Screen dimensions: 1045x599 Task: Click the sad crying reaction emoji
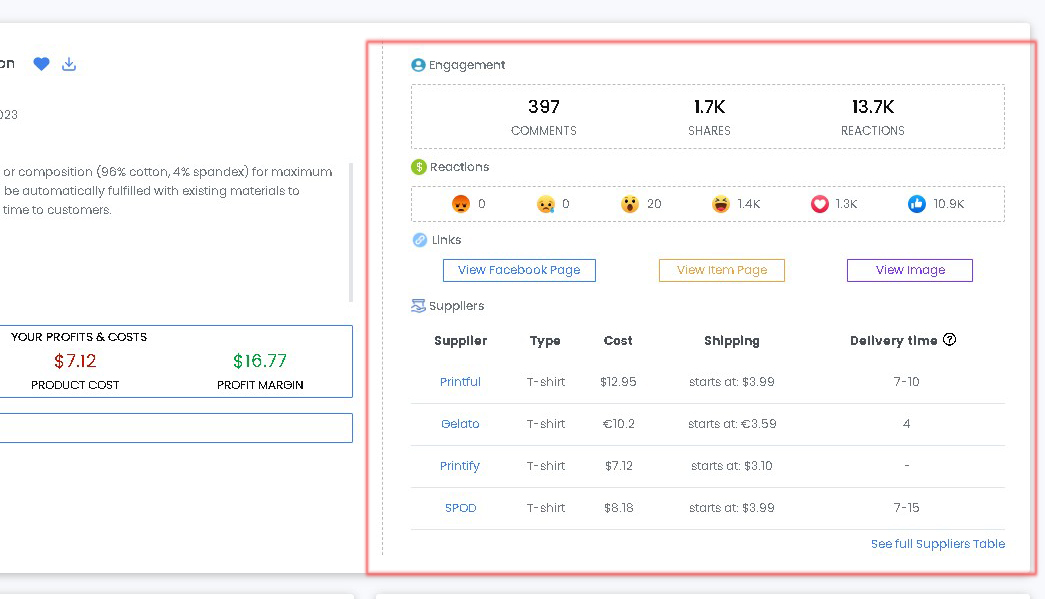click(x=545, y=204)
